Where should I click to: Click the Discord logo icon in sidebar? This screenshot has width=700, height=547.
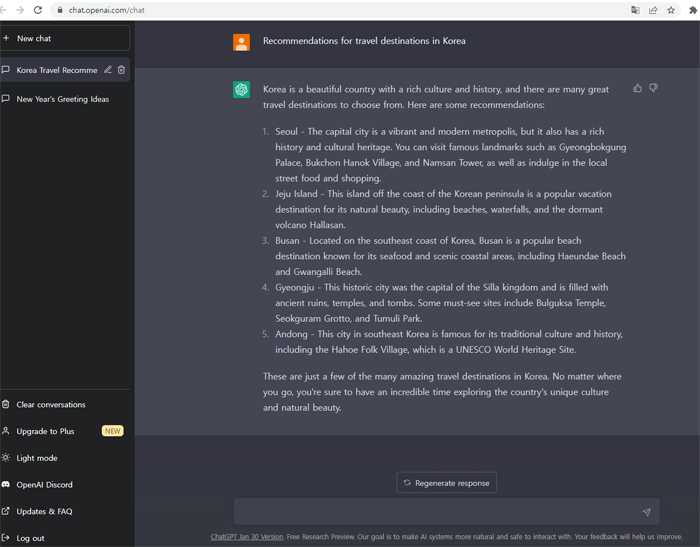pos(6,484)
